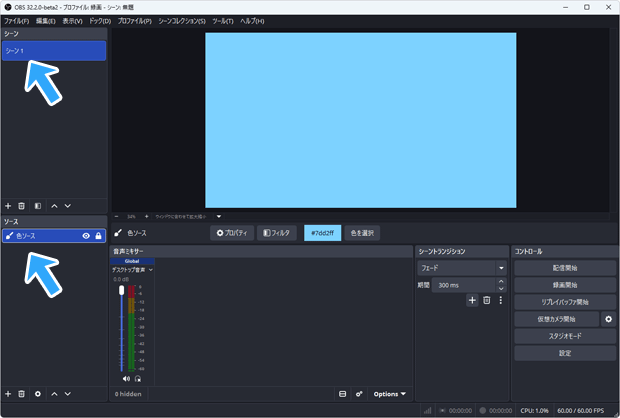Add a new source with Sources plus icon
This screenshot has width=620, height=418.
click(x=8, y=394)
